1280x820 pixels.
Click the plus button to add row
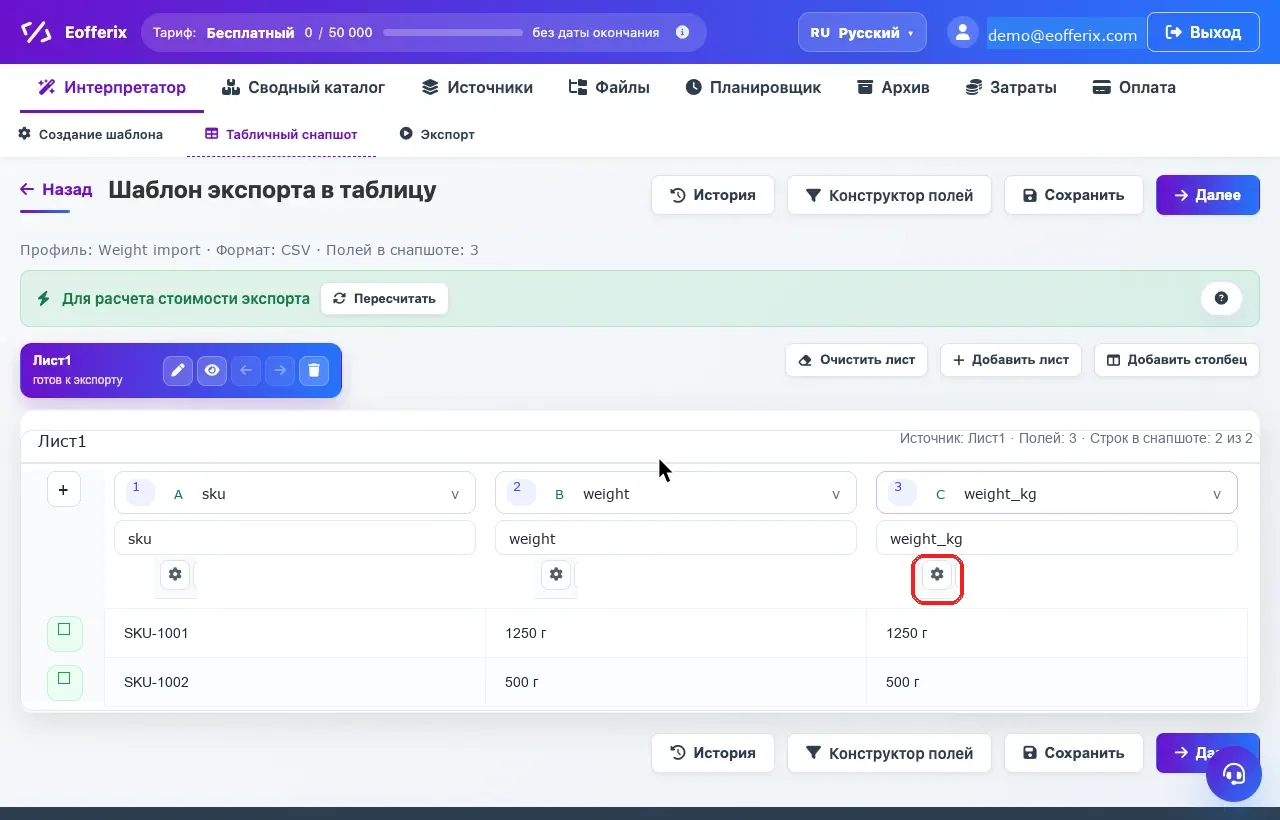pyautogui.click(x=64, y=490)
